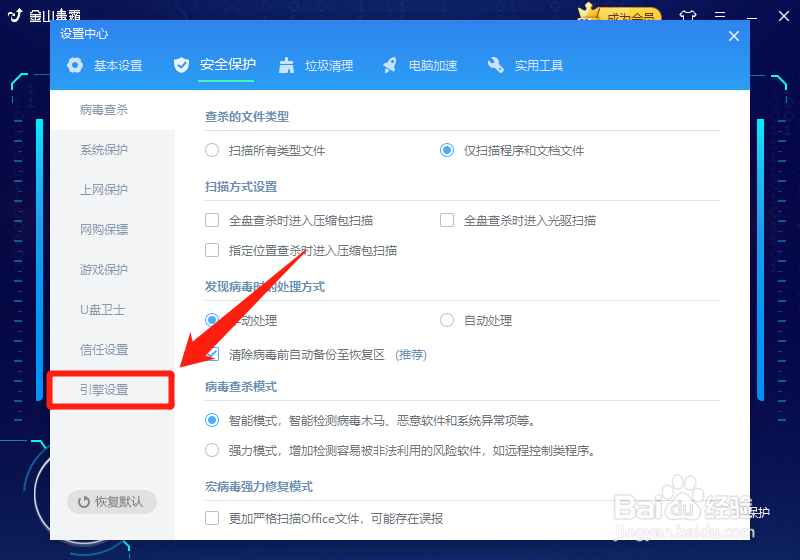Screen dimensions: 800x560
Task: Click the 成为会员 button
Action: 631,15
